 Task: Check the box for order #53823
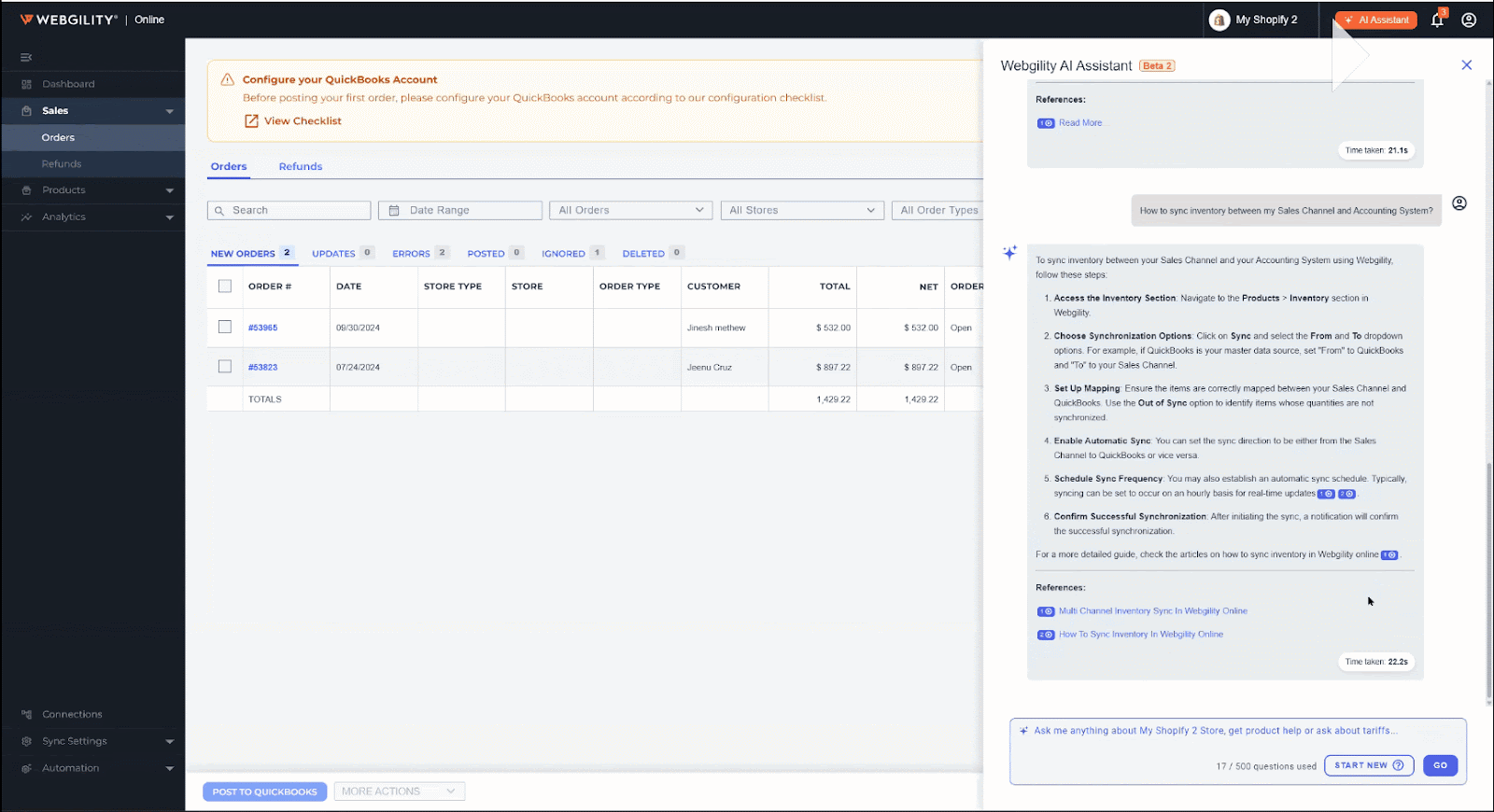(x=225, y=367)
